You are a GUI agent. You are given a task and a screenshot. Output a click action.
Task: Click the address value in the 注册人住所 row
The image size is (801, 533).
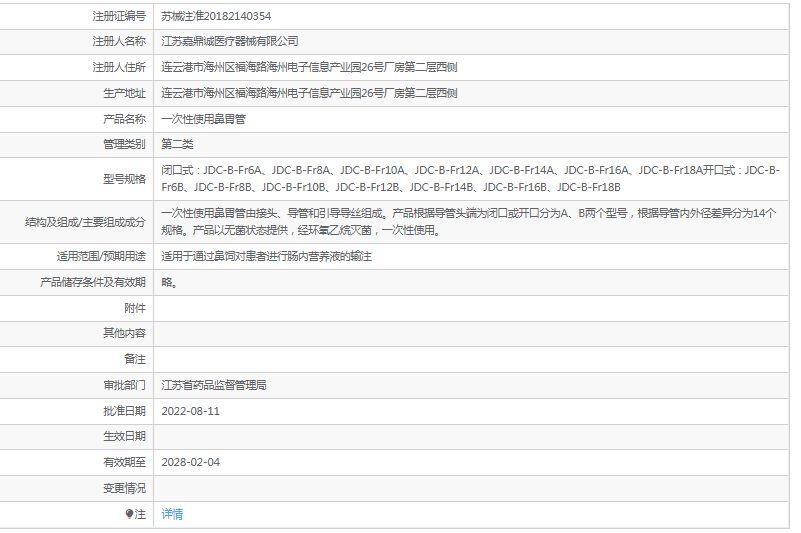point(309,67)
